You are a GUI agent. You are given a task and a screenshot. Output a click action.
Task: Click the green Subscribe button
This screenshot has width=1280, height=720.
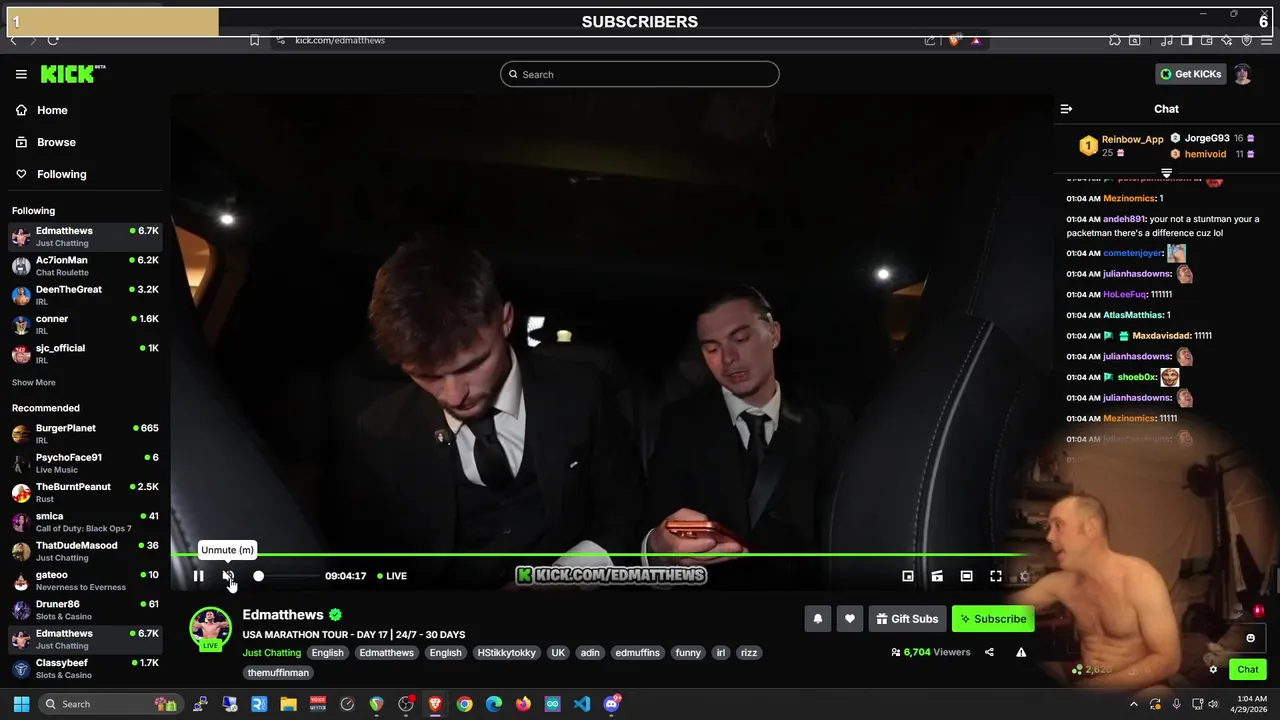(x=993, y=619)
